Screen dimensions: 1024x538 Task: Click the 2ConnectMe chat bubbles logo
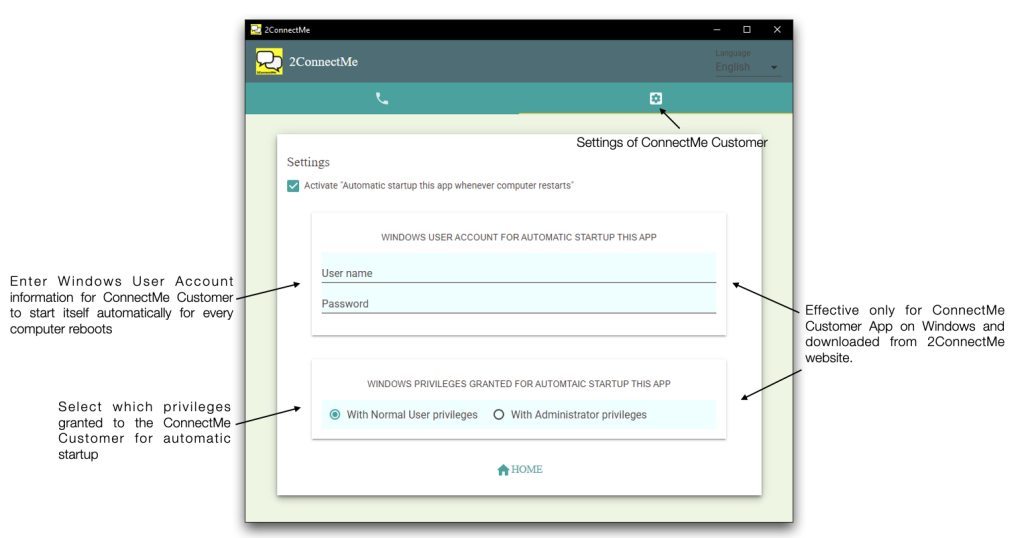click(x=269, y=61)
